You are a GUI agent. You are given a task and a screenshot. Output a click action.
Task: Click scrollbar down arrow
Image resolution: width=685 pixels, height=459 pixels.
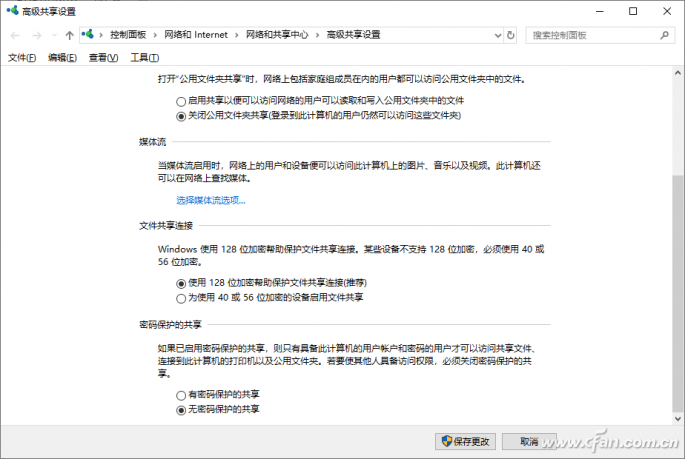coord(678,418)
